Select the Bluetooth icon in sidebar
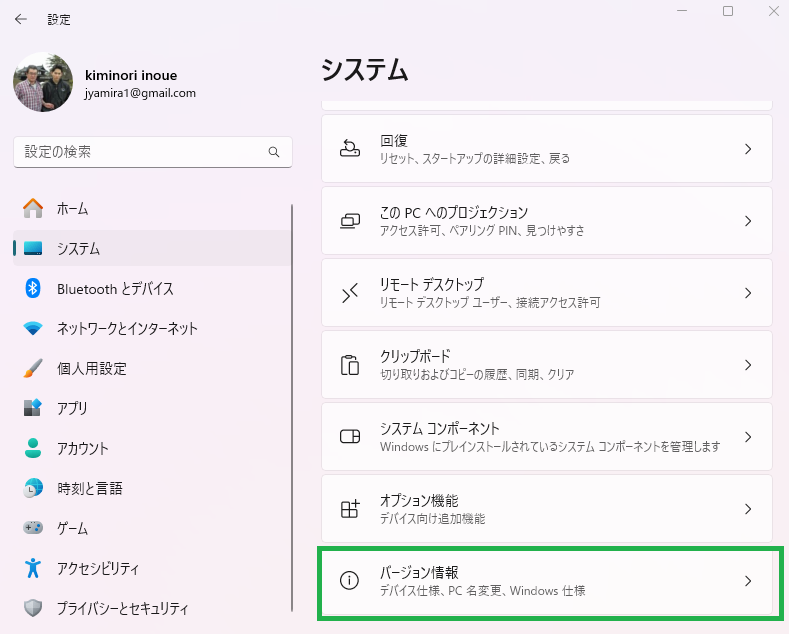Screen dimensions: 789x634 pyautogui.click(x=33, y=288)
